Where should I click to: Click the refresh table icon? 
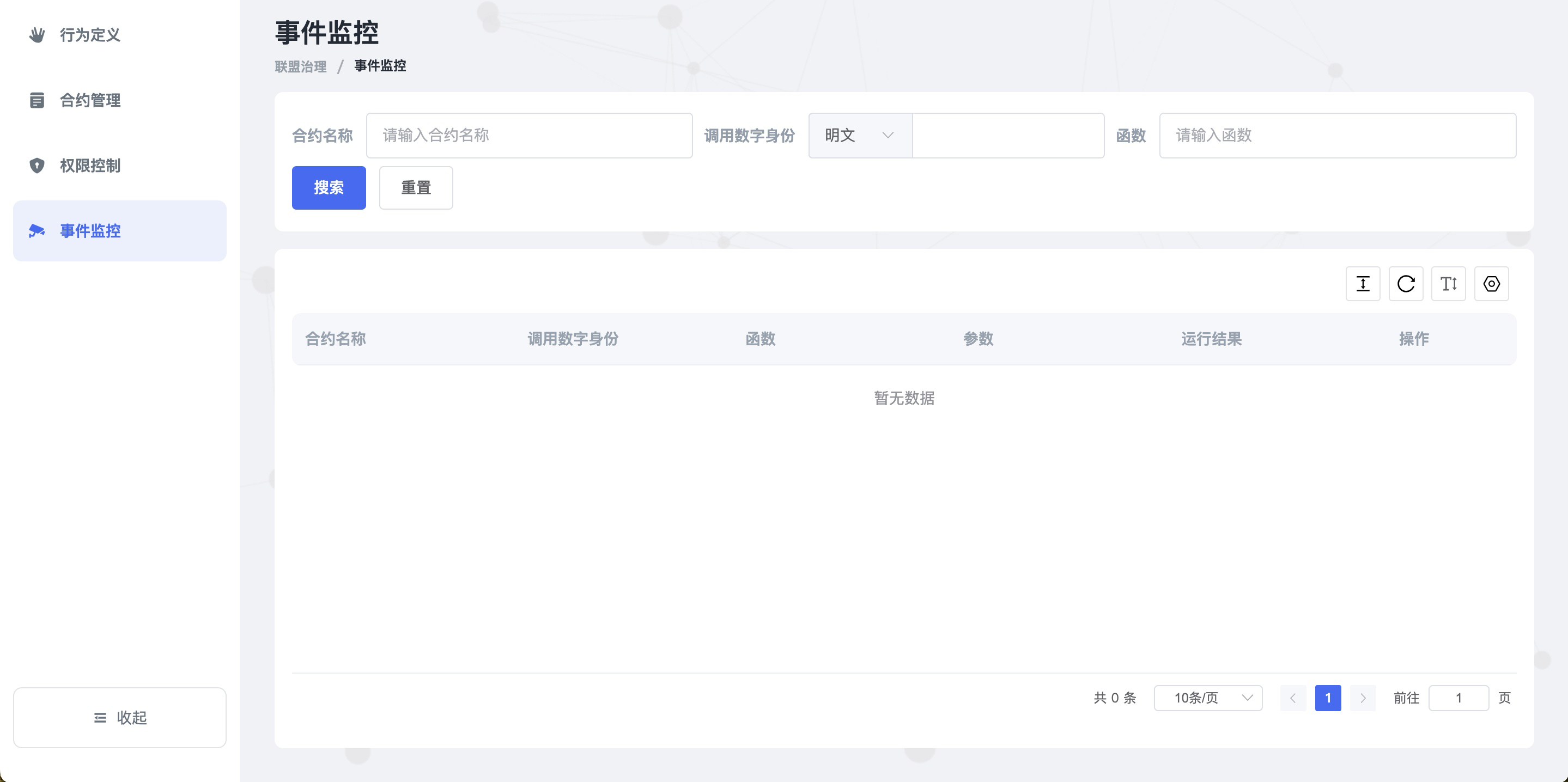[1406, 284]
